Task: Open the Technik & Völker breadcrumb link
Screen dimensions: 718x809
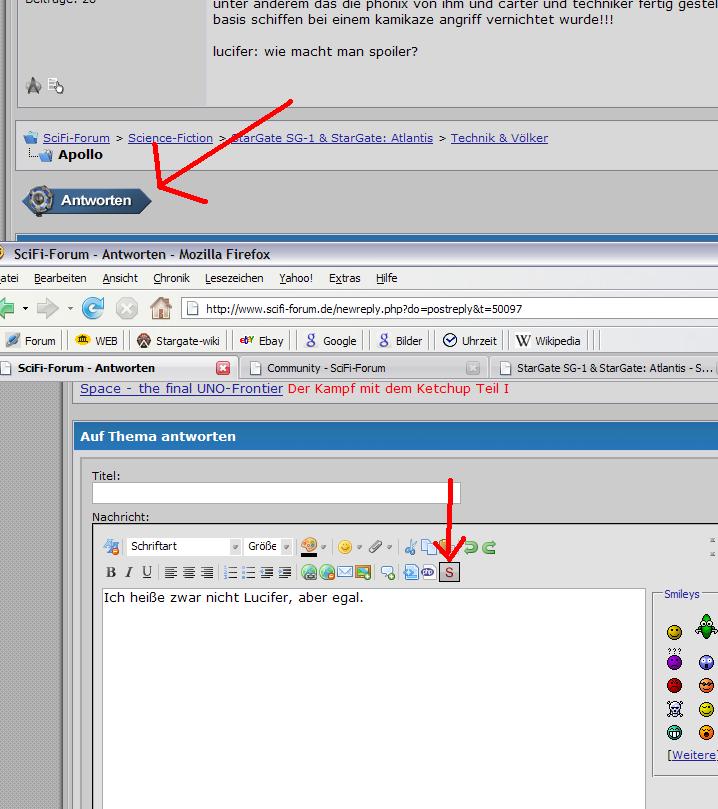Action: [x=499, y=138]
